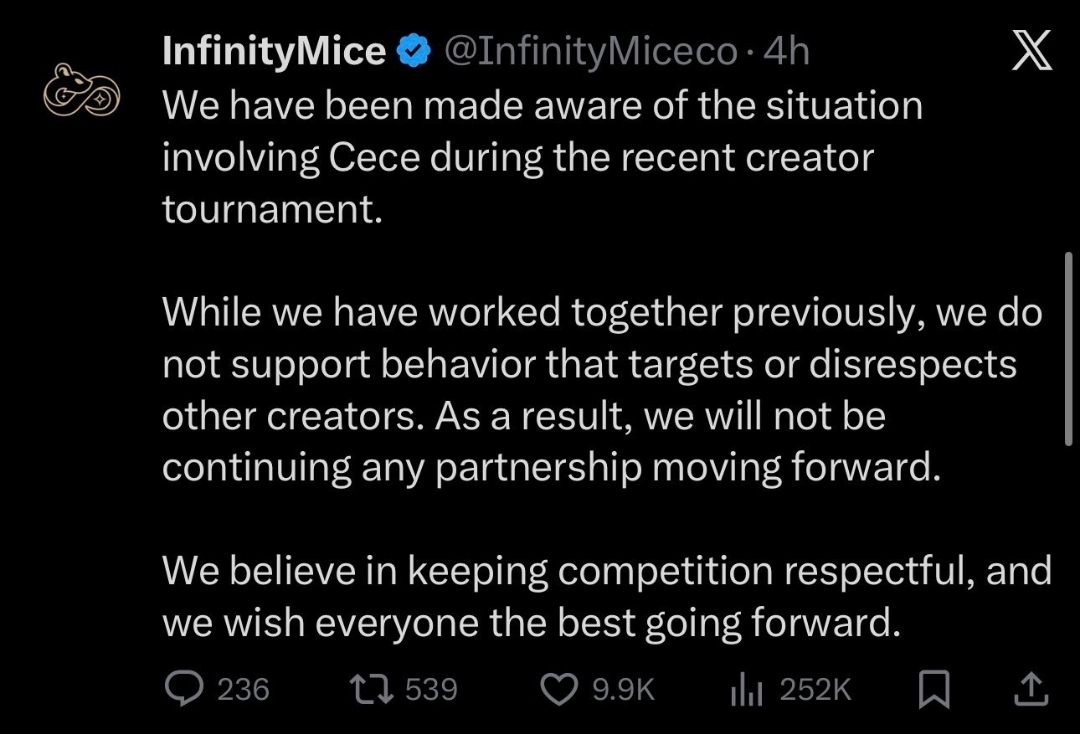Click the InfinityMice display name
The image size is (1080, 734).
click(273, 52)
